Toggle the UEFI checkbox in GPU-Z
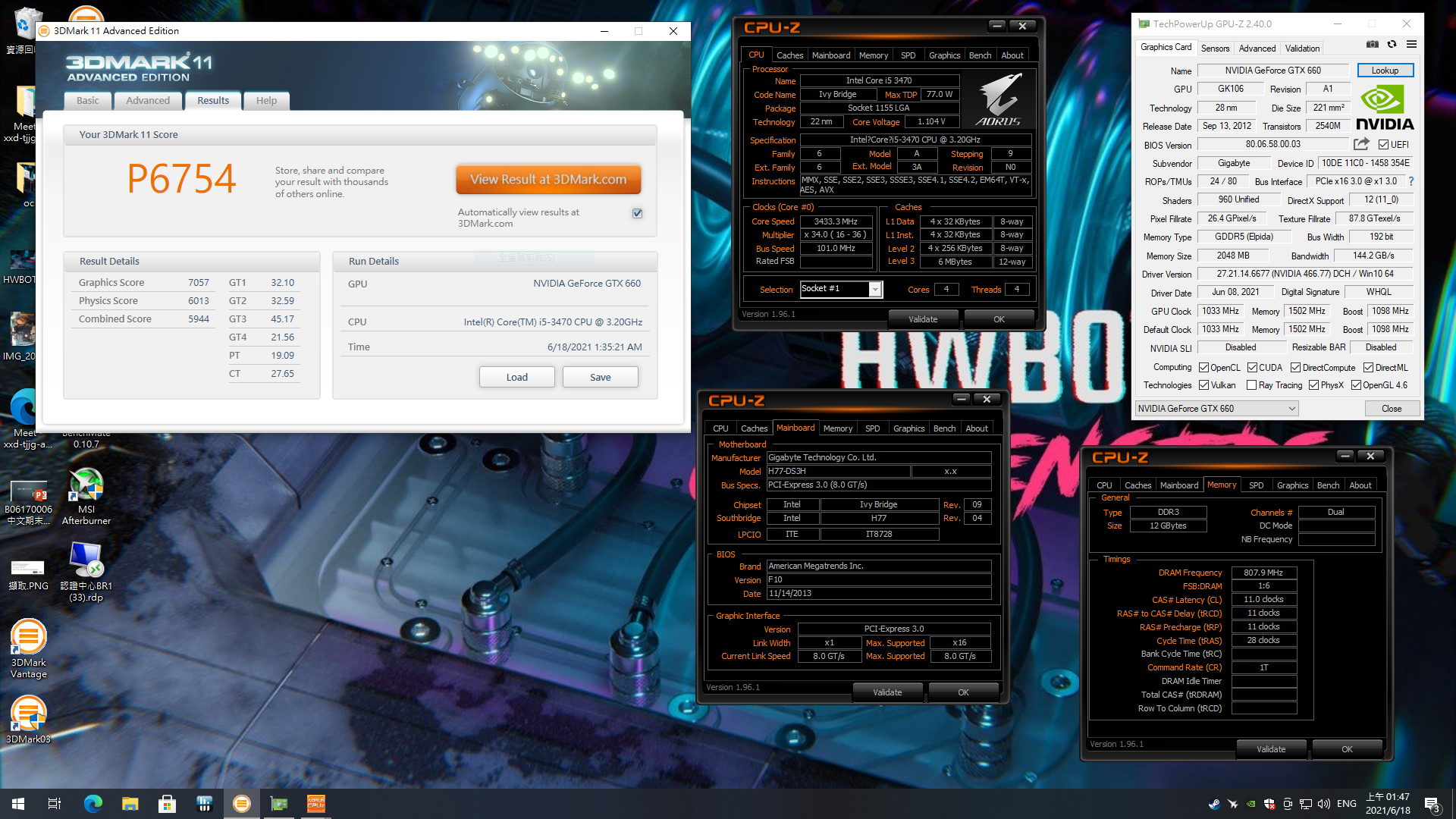The height and width of the screenshot is (819, 1456). pyautogui.click(x=1384, y=145)
